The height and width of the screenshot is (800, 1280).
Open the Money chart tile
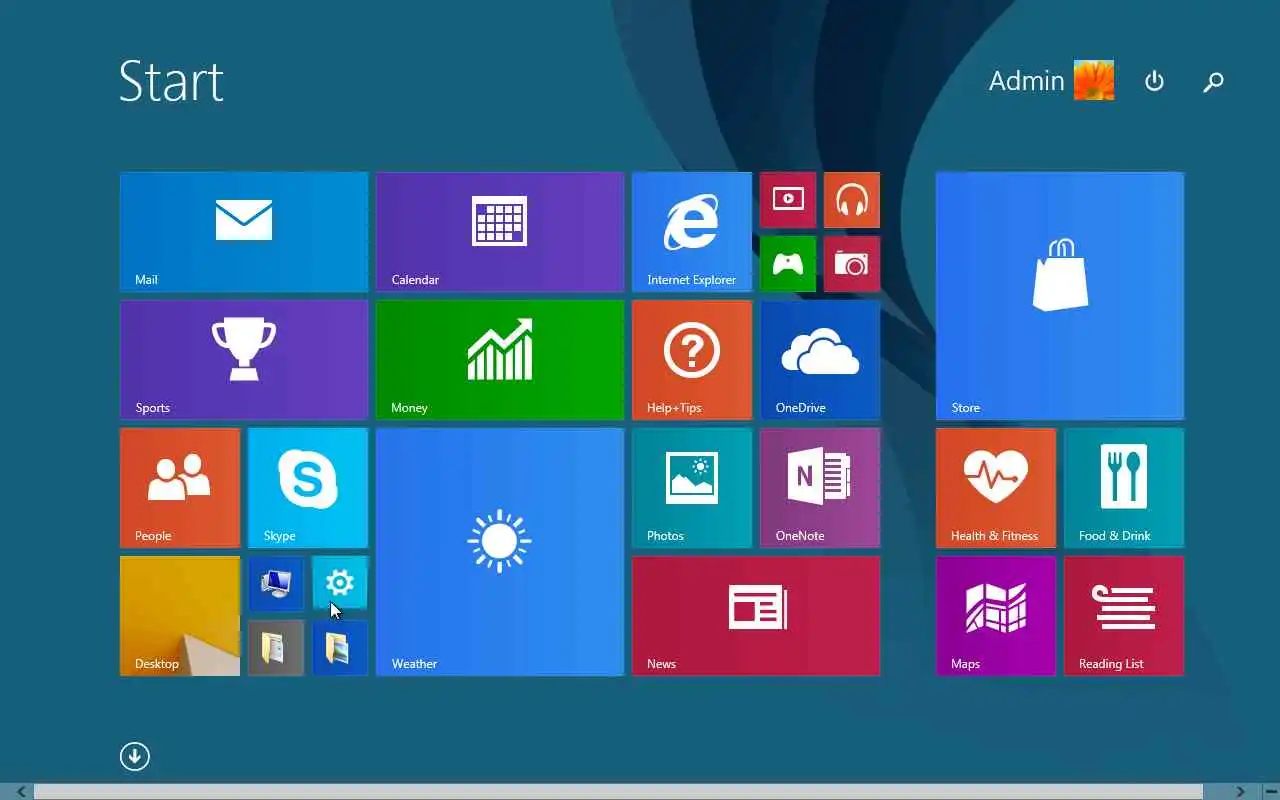point(500,360)
